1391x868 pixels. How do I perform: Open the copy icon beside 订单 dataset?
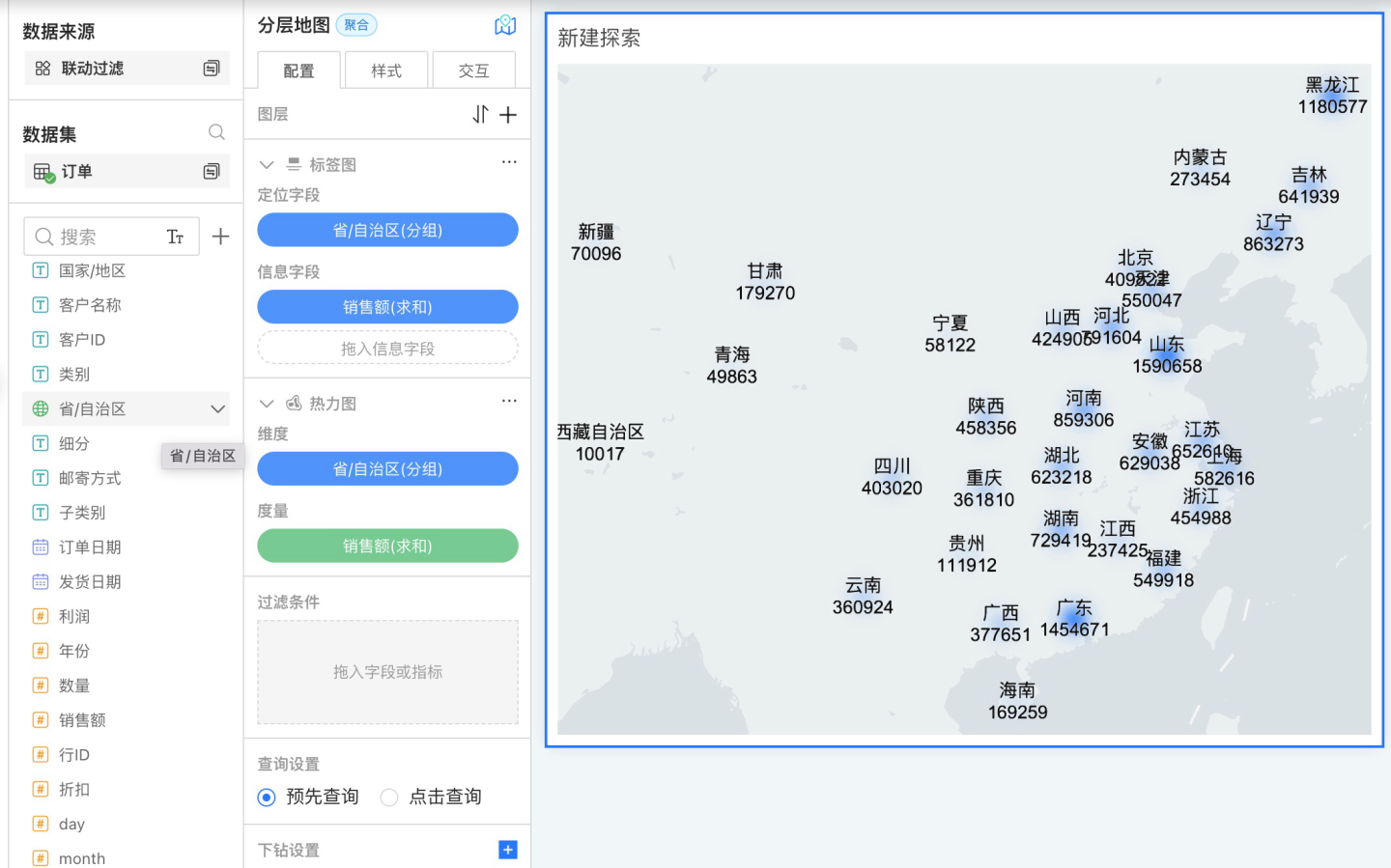(x=212, y=172)
